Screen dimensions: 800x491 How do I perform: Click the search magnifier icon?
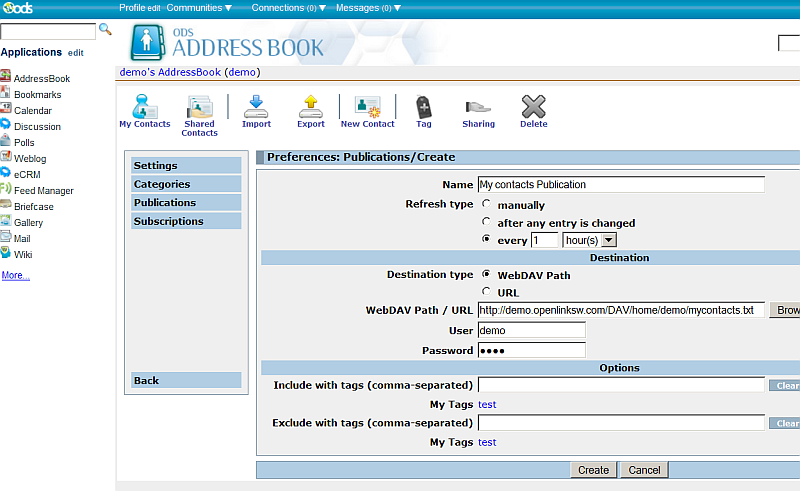(105, 30)
